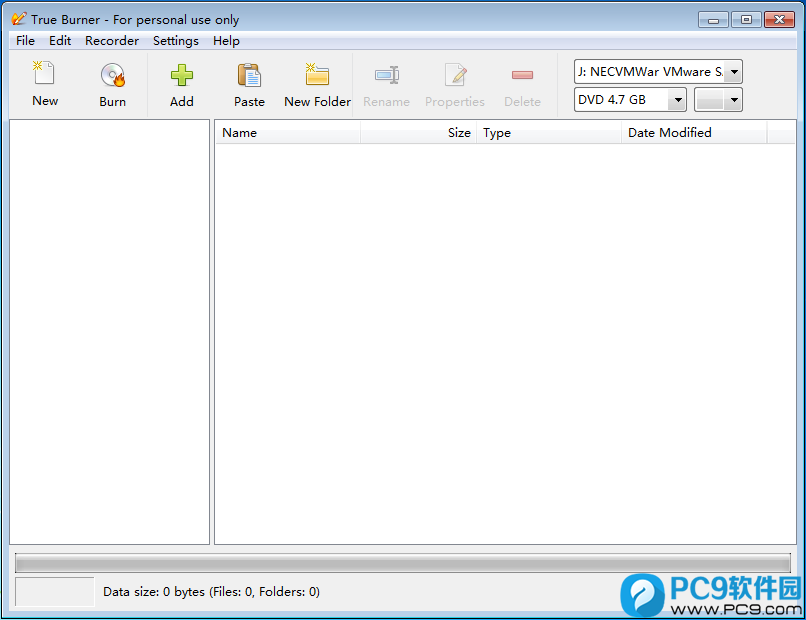Screen dimensions: 806x620
Task: Close the True Burner window
Action: (779, 20)
